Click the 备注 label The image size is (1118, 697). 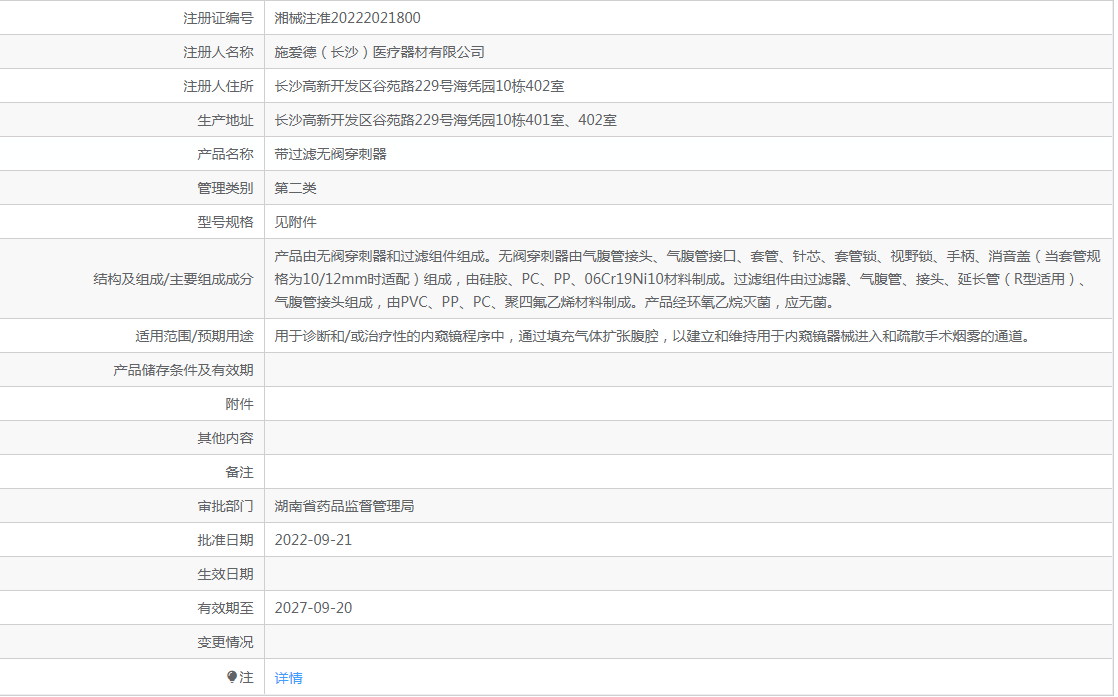(x=240, y=473)
